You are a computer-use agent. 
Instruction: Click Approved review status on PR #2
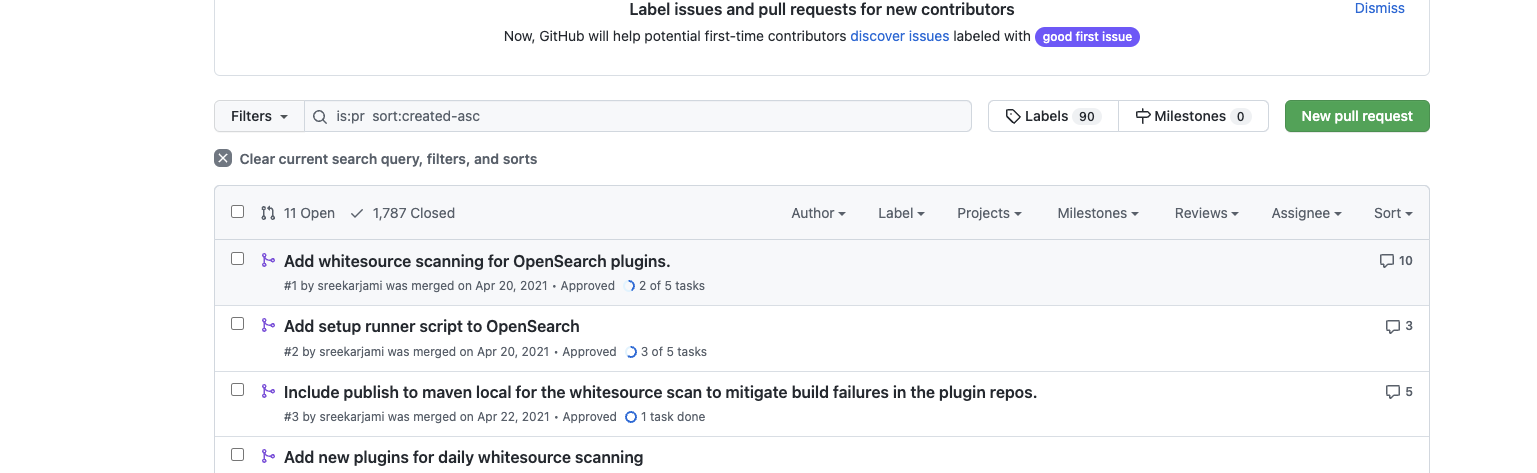coord(589,352)
